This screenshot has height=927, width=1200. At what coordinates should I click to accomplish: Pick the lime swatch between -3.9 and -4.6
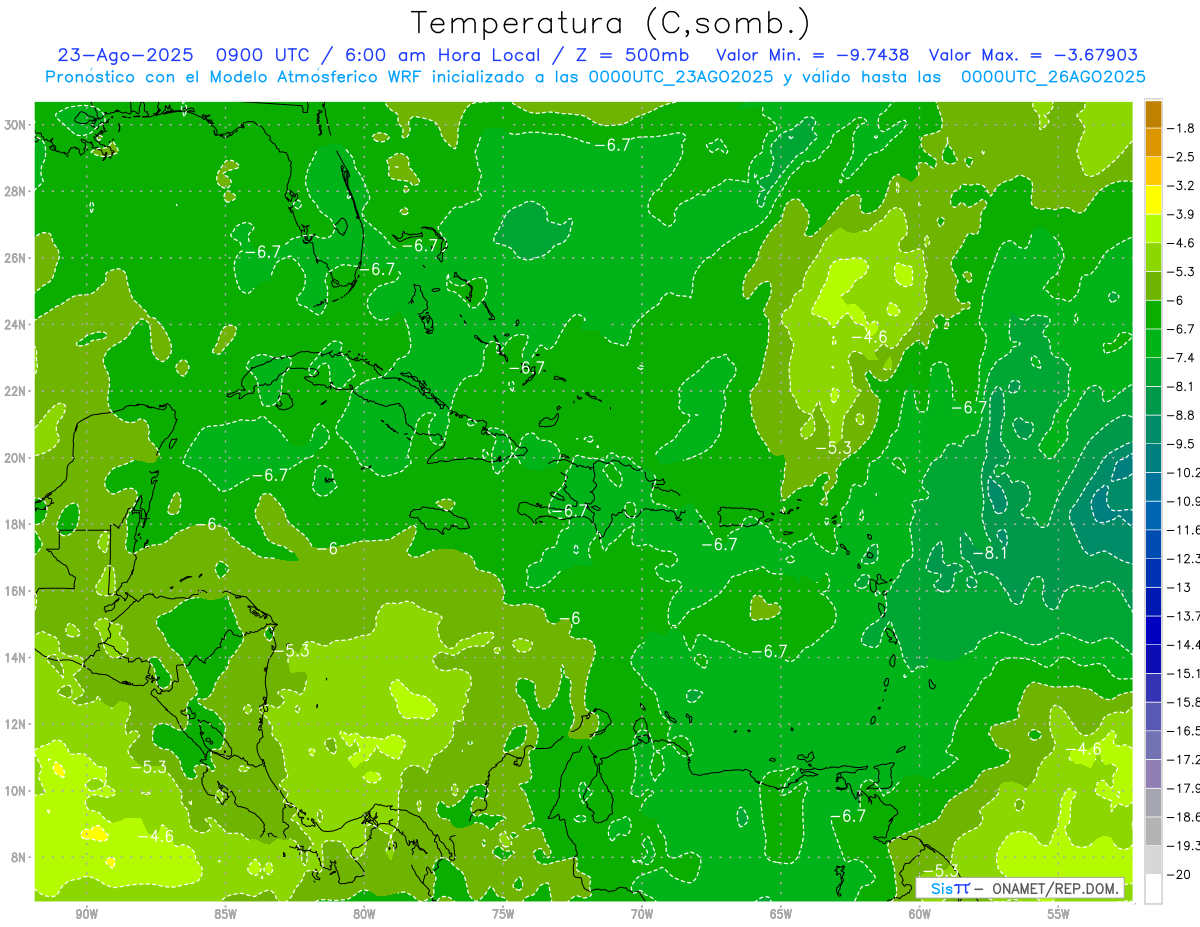[x=1153, y=229]
